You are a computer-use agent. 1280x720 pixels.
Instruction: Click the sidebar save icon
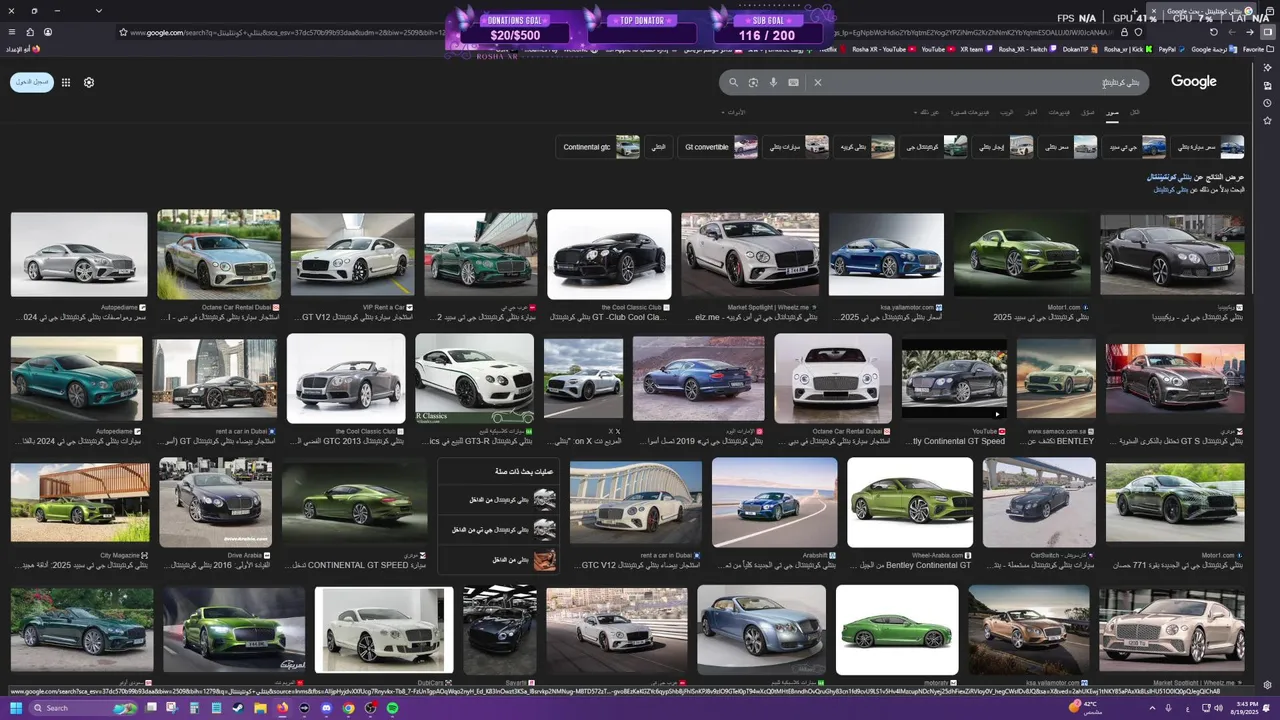coord(1267,85)
